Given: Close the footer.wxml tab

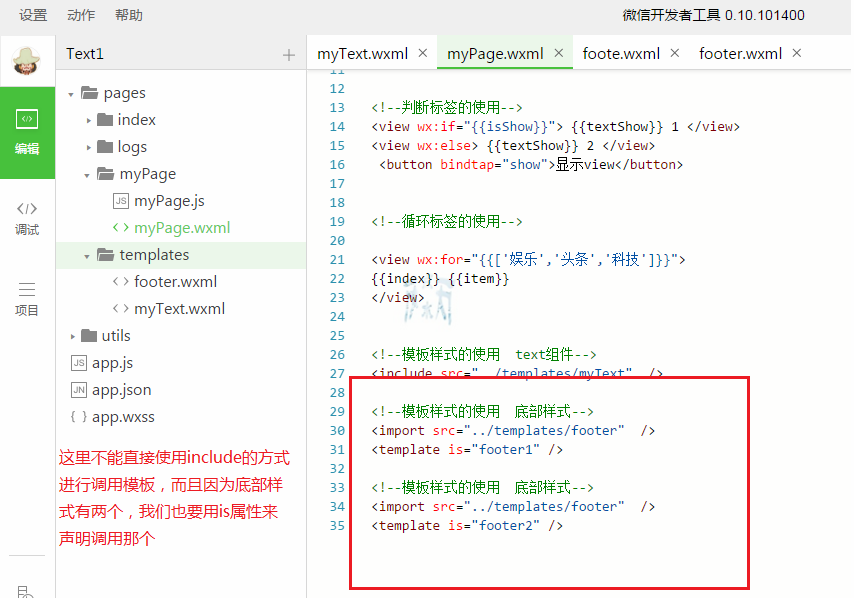Looking at the screenshot, I should pyautogui.click(x=797, y=53).
